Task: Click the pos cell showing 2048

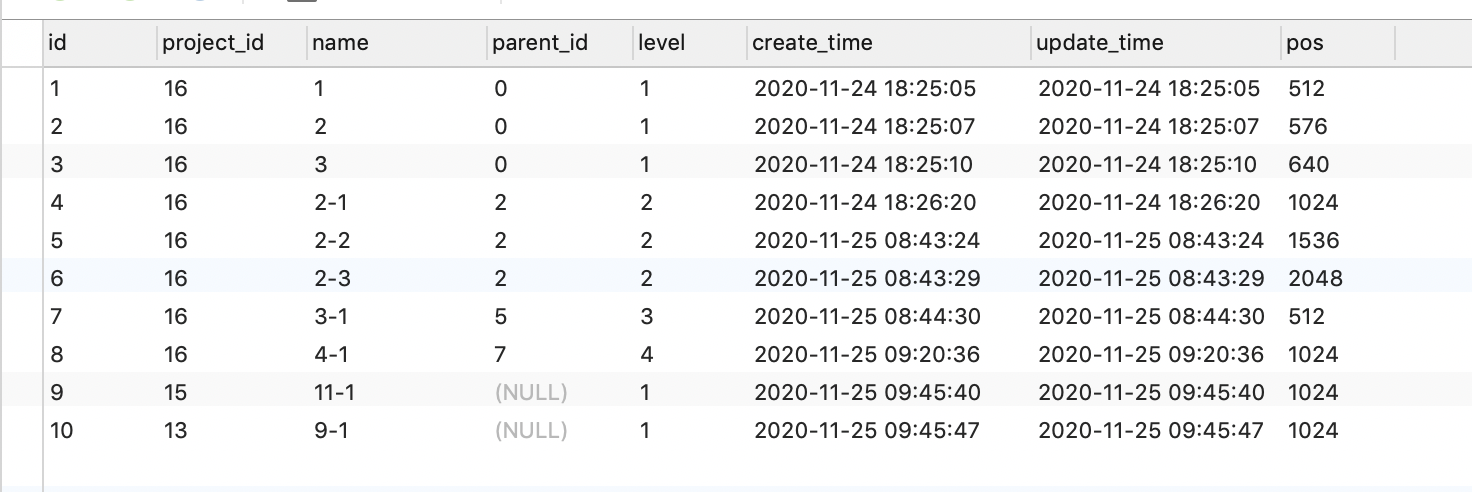Action: 1338,279
